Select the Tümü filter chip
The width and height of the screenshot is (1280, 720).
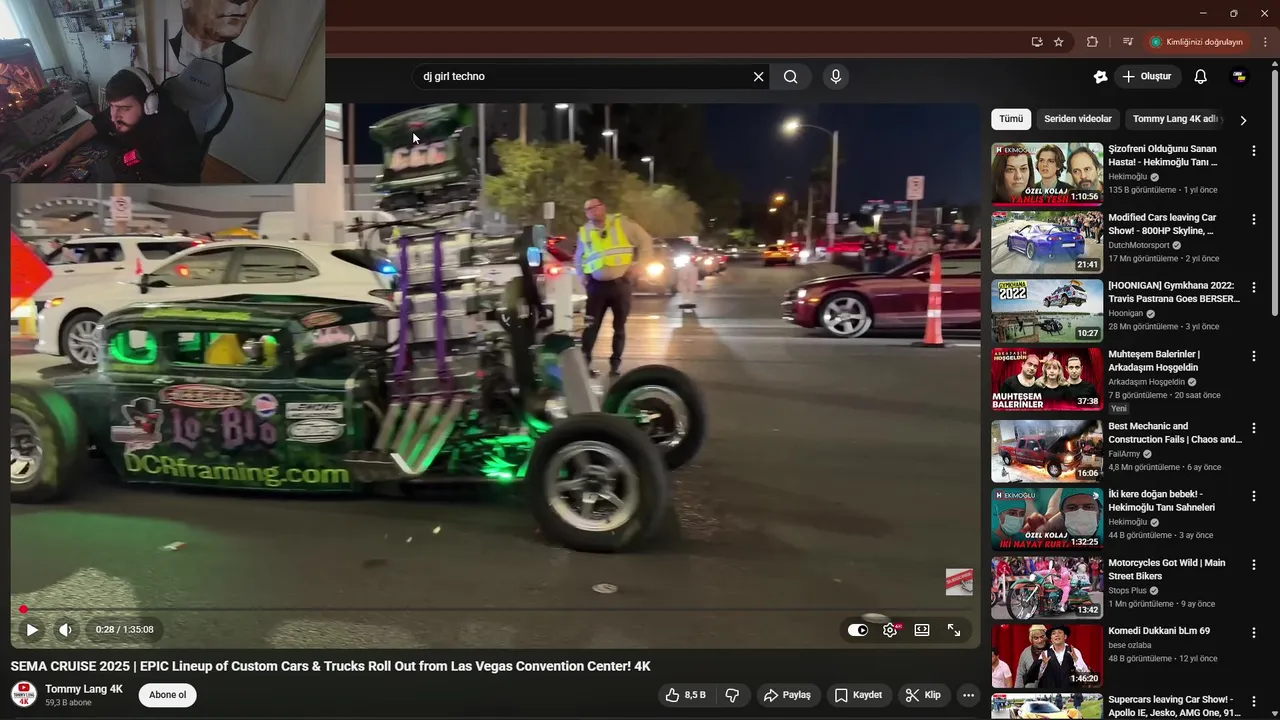point(1011,119)
